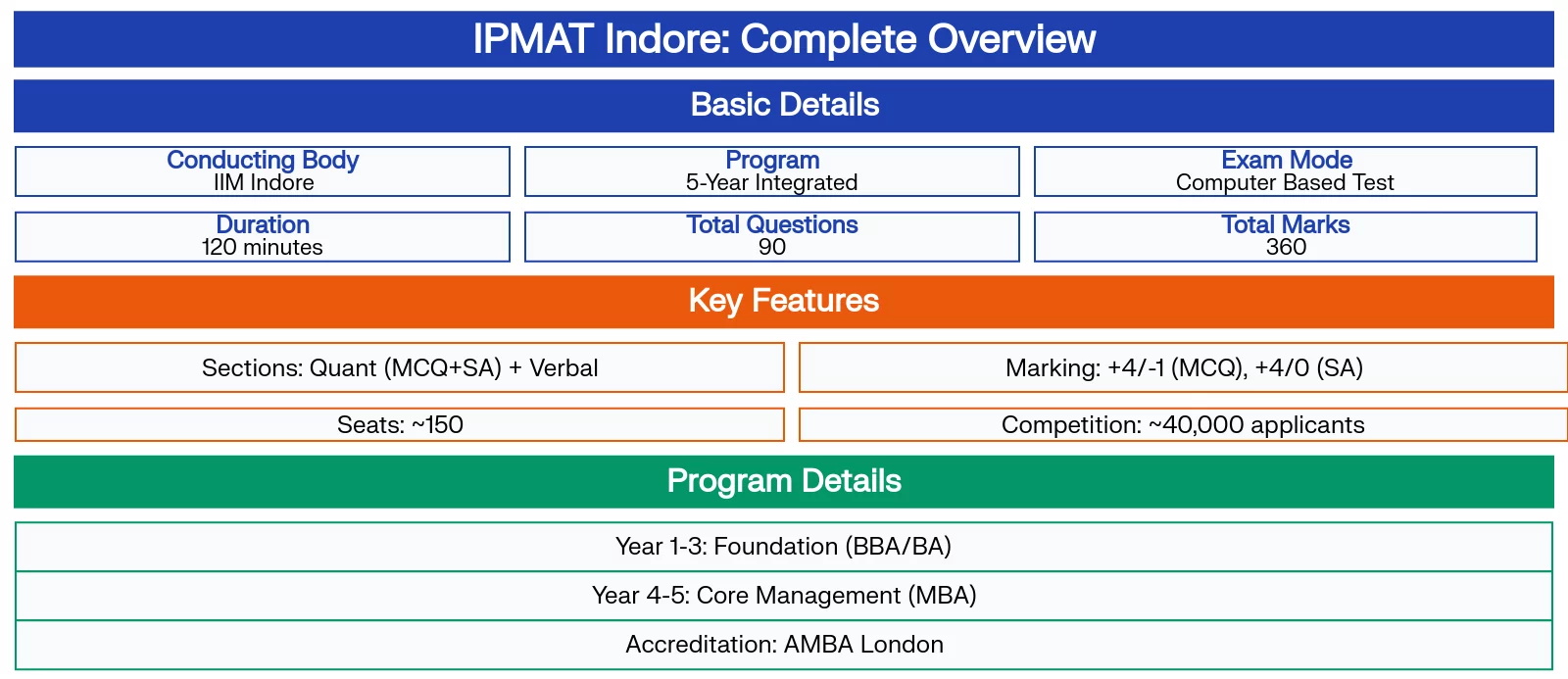Click the 'Exam Mode' heading

coord(1286,160)
